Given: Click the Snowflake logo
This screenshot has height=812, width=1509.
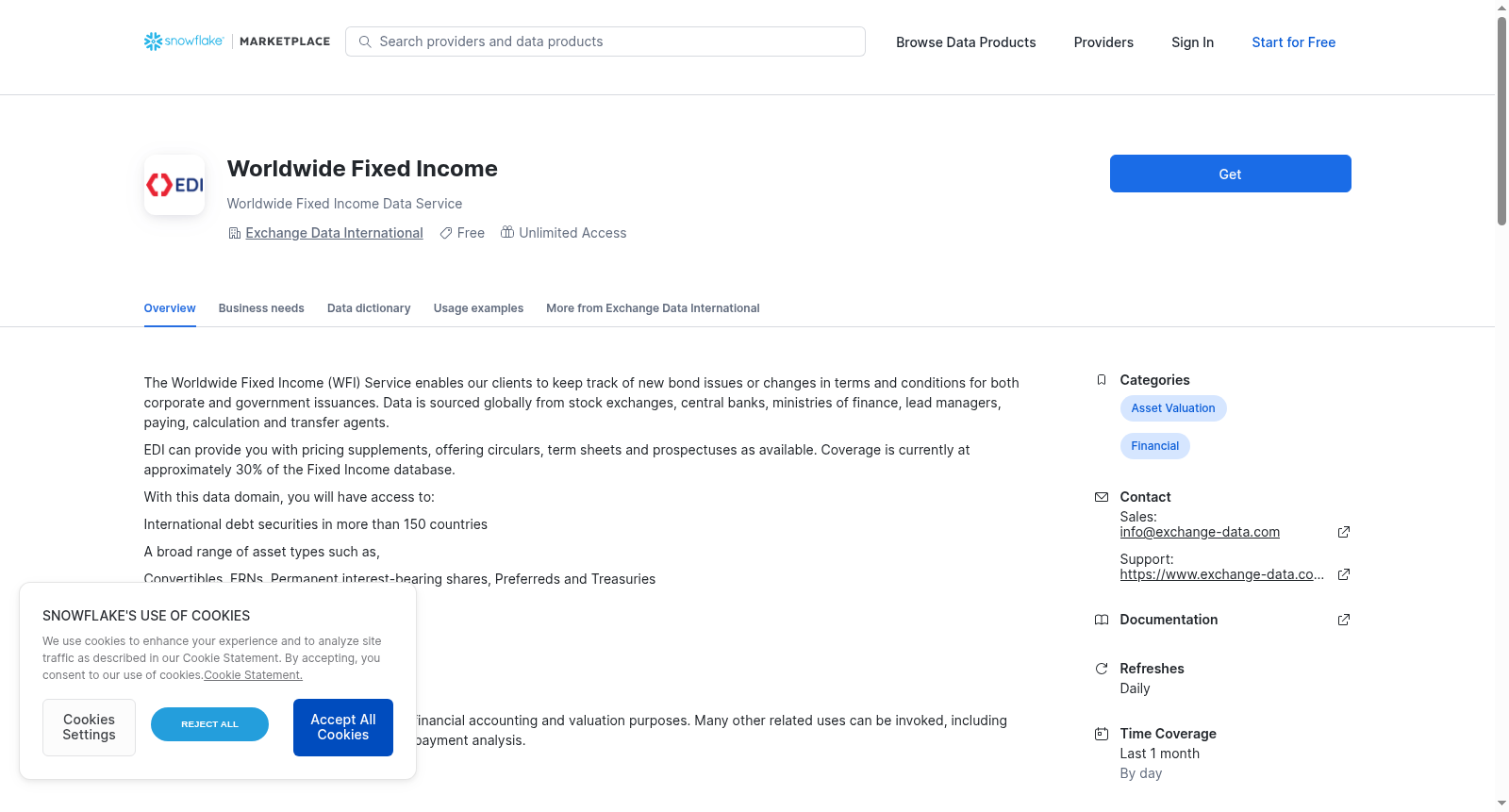Looking at the screenshot, I should click(184, 41).
